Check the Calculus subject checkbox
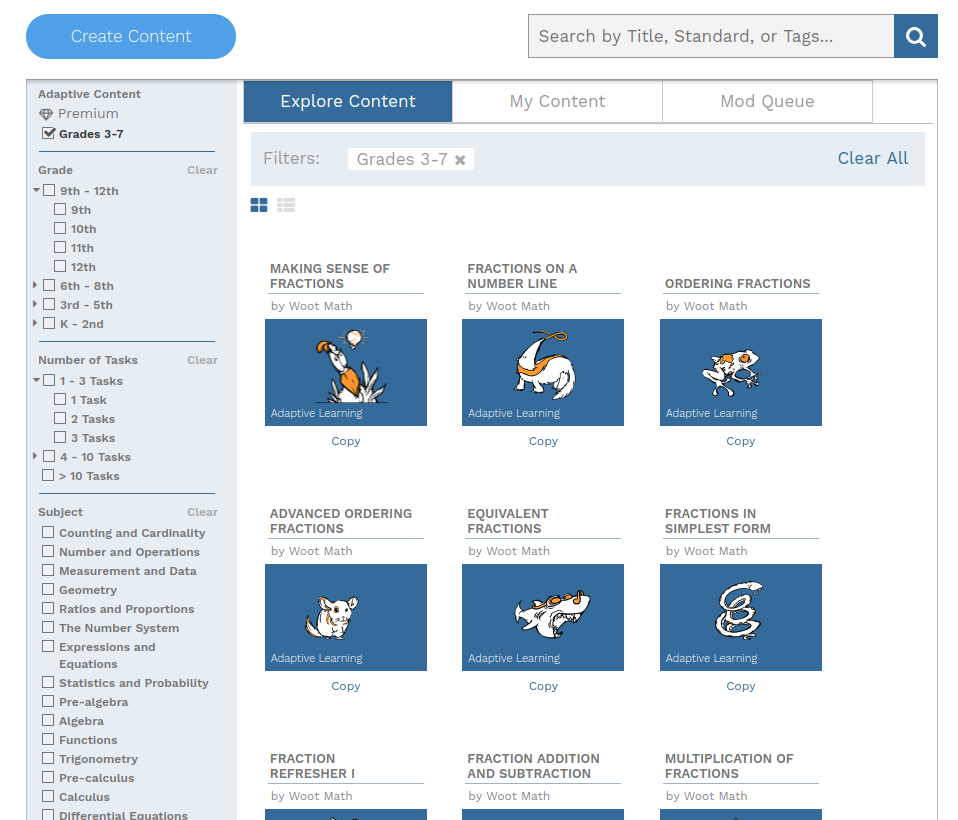The image size is (958, 820). point(48,796)
